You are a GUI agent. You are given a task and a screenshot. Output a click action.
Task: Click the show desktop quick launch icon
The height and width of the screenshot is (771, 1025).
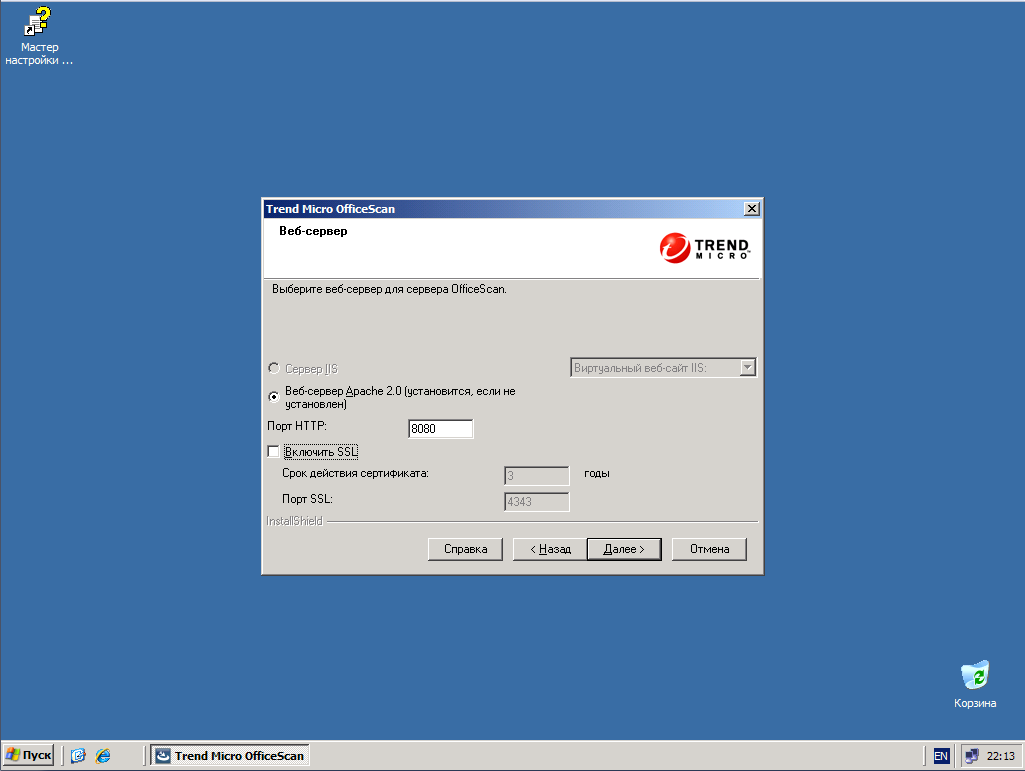click(x=78, y=756)
